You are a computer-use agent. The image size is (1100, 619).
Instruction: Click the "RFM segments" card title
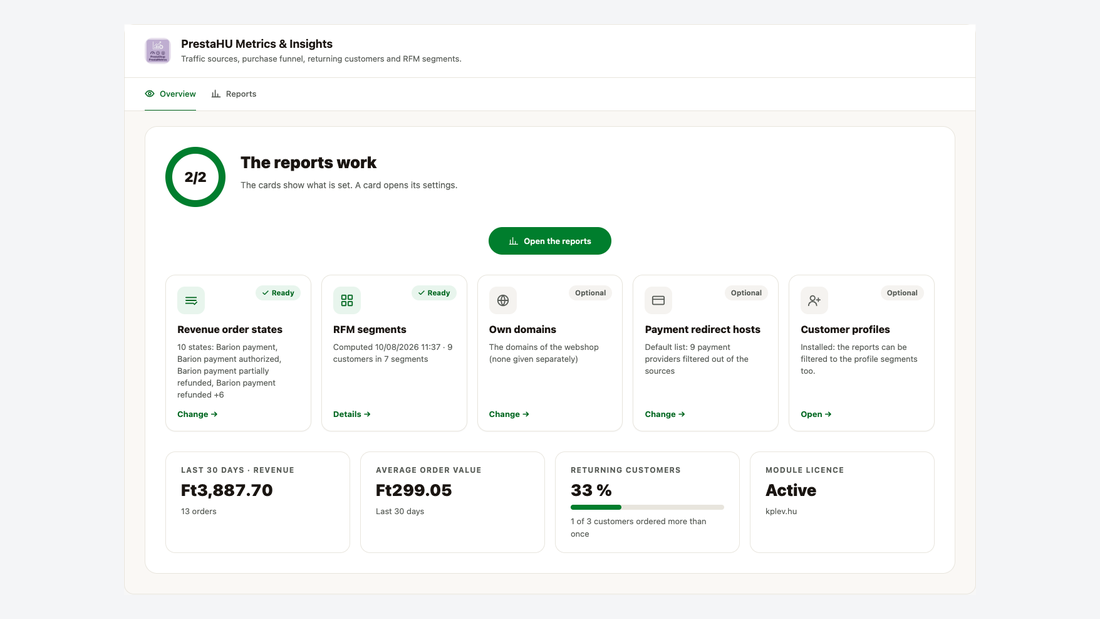click(x=370, y=329)
